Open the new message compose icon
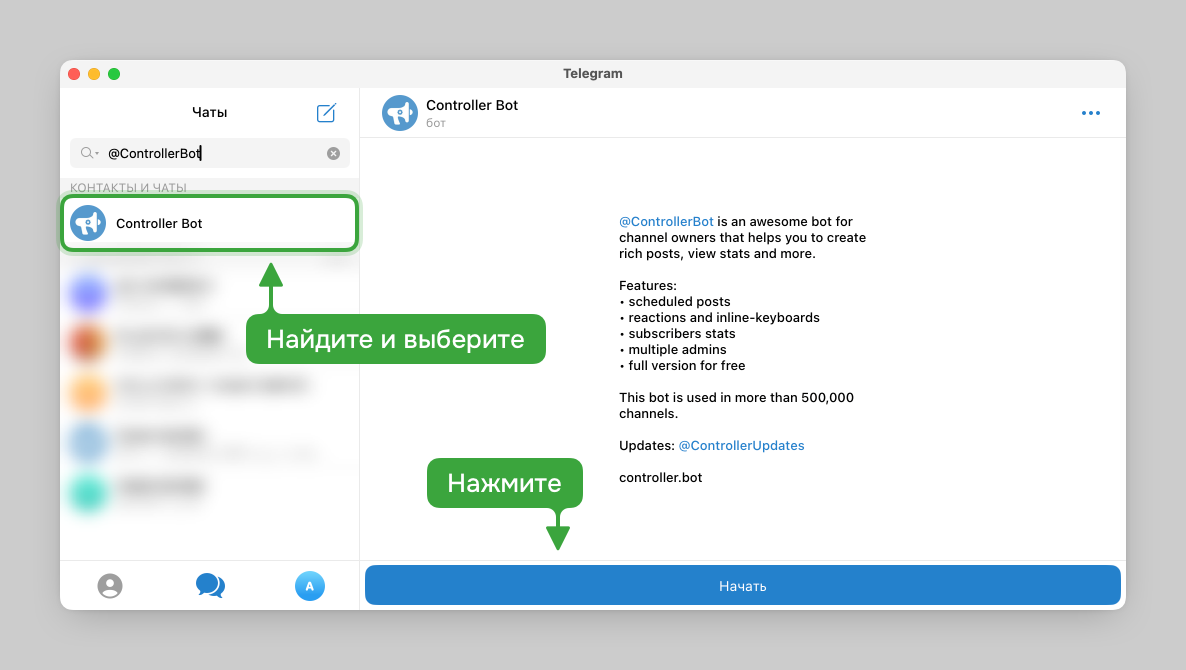This screenshot has width=1186, height=670. pos(326,113)
